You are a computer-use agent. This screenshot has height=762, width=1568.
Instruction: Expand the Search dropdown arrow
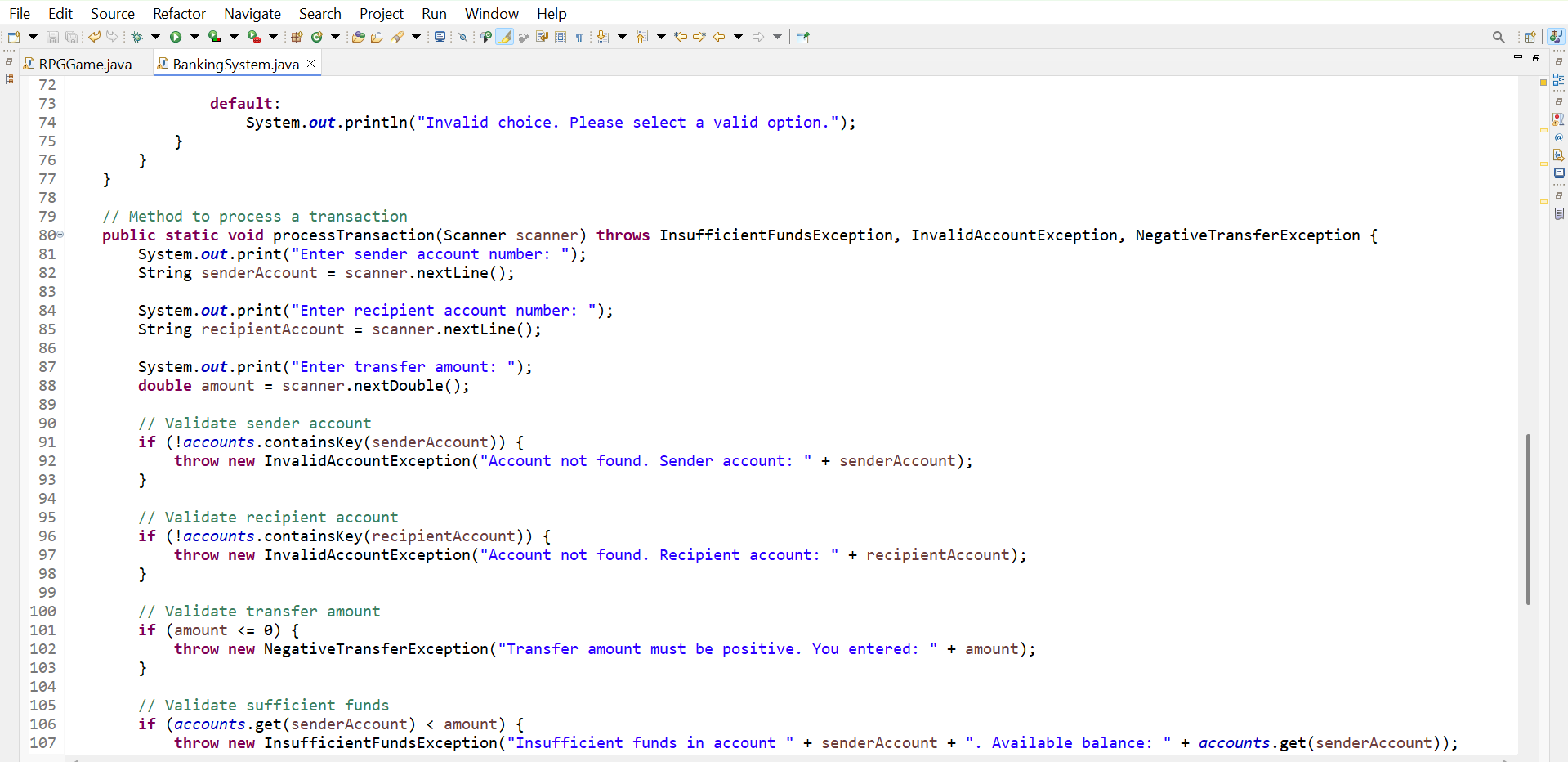tap(416, 37)
